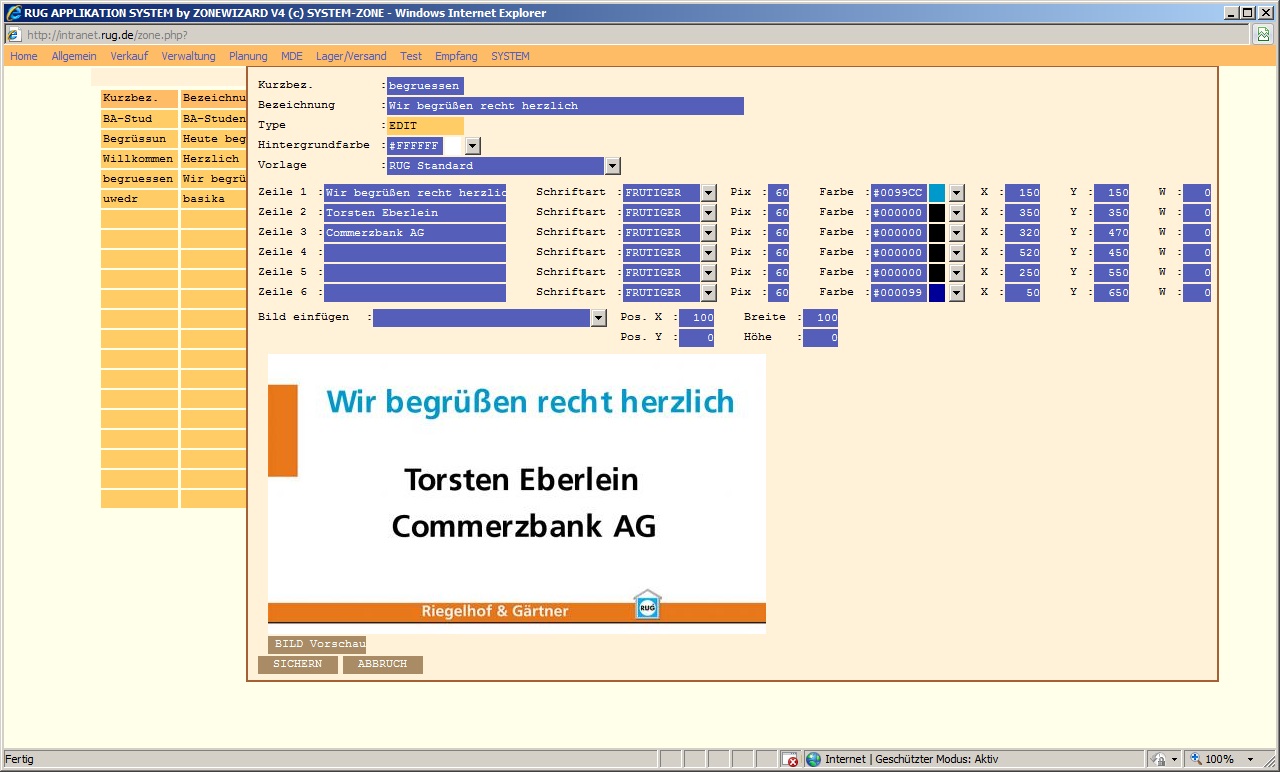This screenshot has width=1280, height=772.
Task: Click the empty Zeile 4 text field
Action: 415,253
